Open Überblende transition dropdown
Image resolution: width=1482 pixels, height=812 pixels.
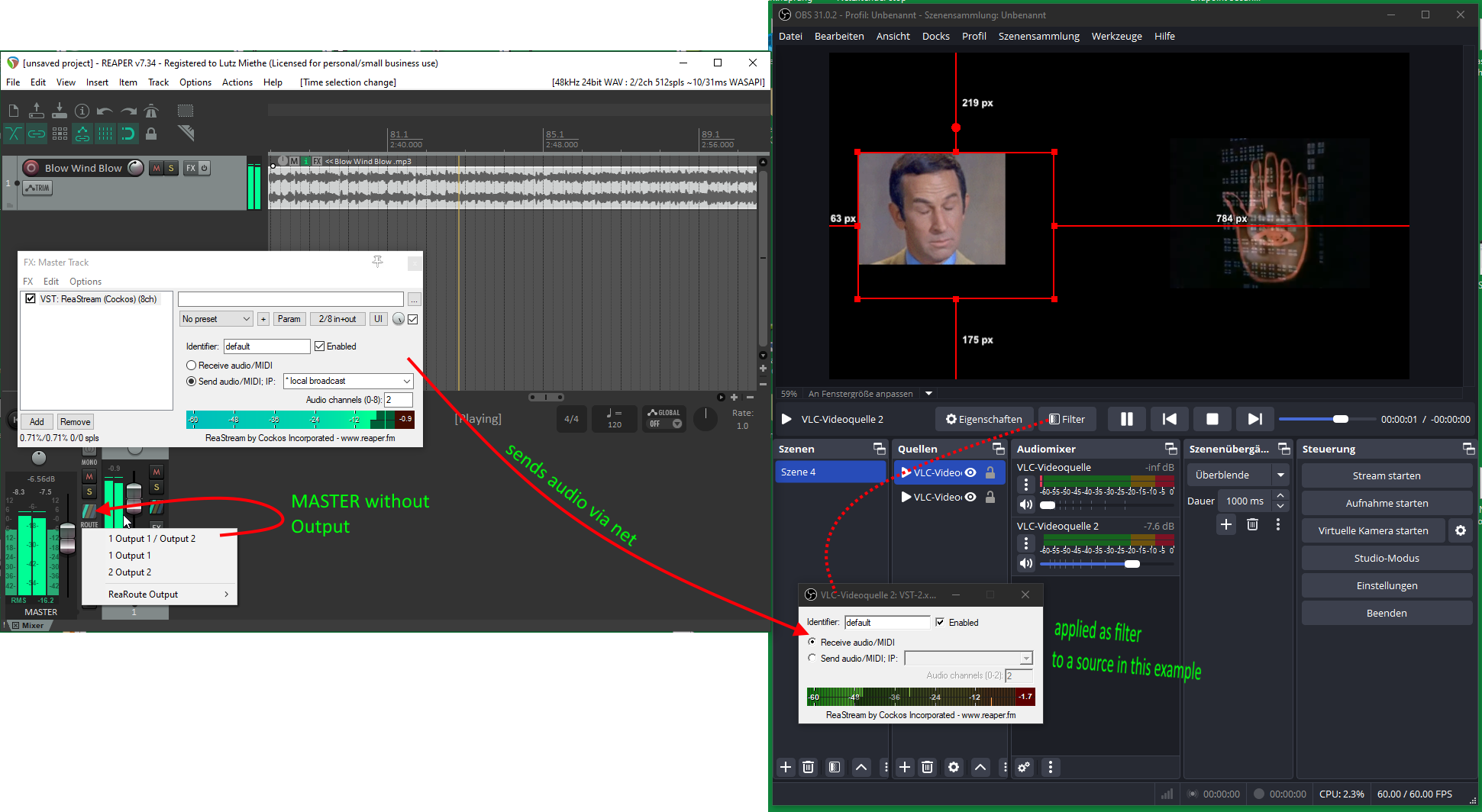pyautogui.click(x=1280, y=475)
